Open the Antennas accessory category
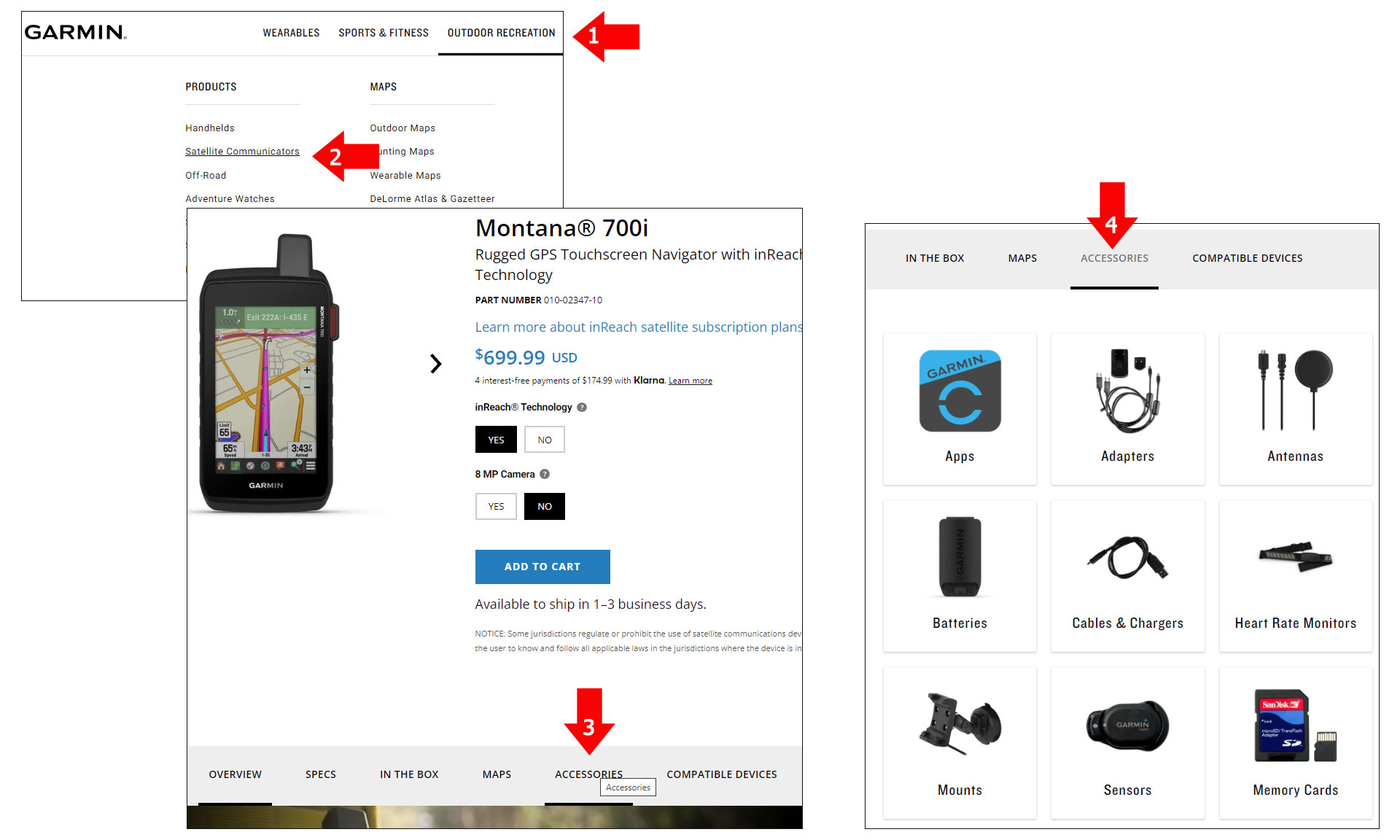This screenshot has height=840, width=1400. coord(1295,409)
